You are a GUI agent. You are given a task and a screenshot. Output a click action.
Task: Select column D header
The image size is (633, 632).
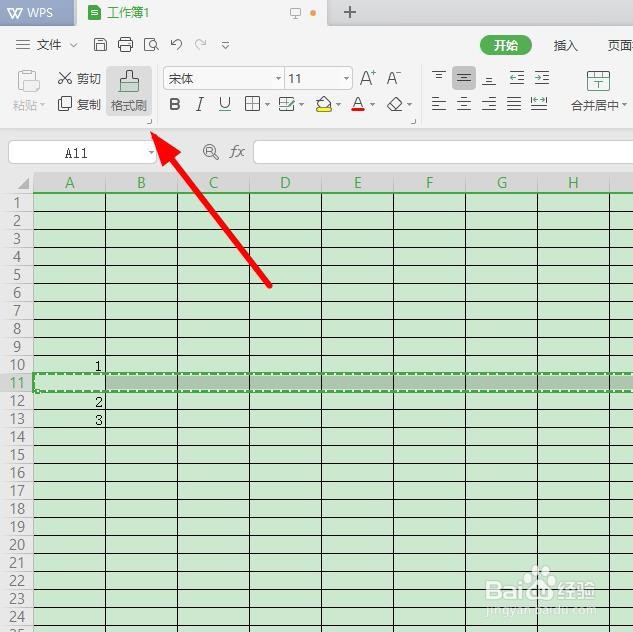(285, 183)
